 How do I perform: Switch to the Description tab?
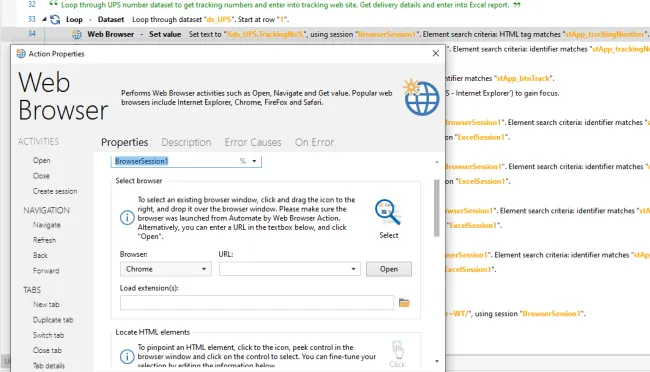point(186,142)
